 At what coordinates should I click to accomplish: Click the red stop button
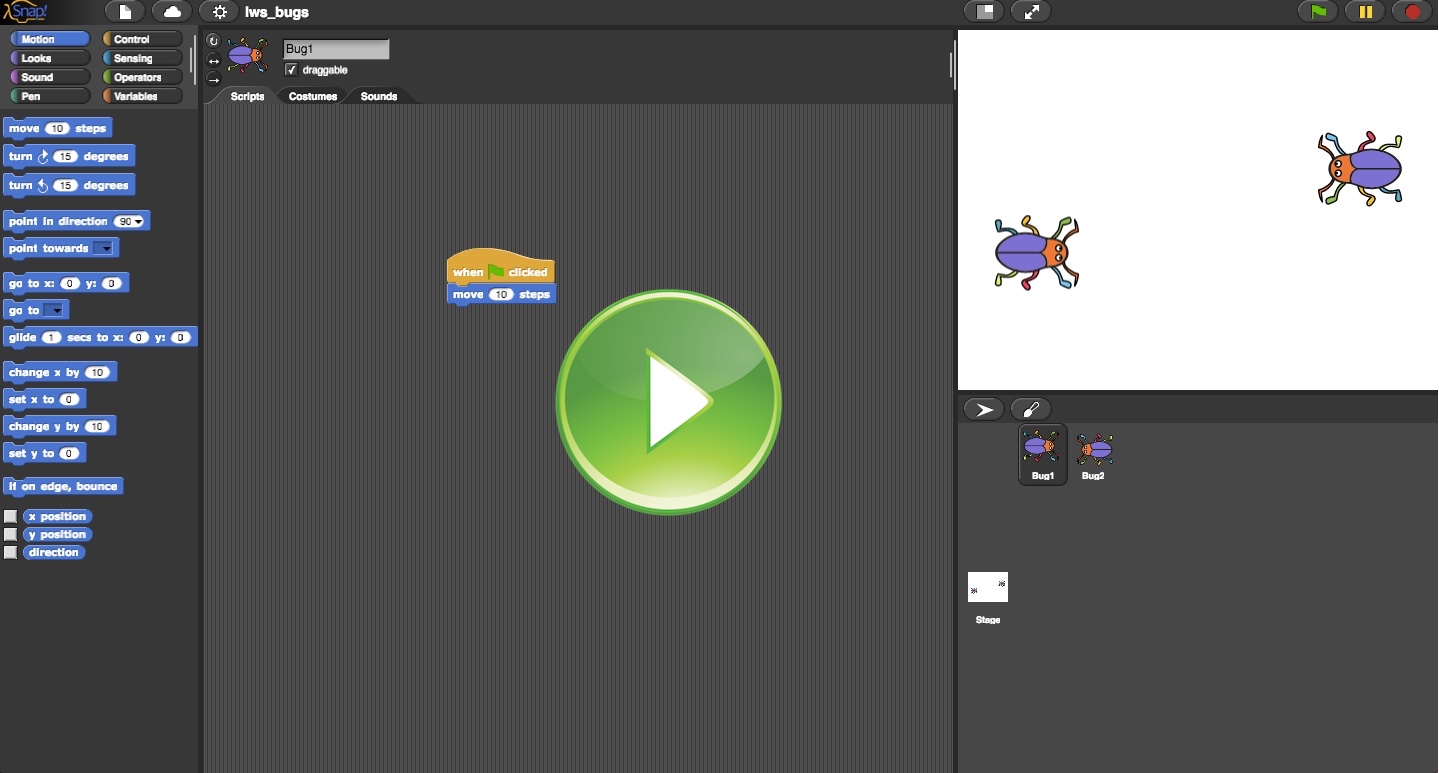pos(1412,12)
